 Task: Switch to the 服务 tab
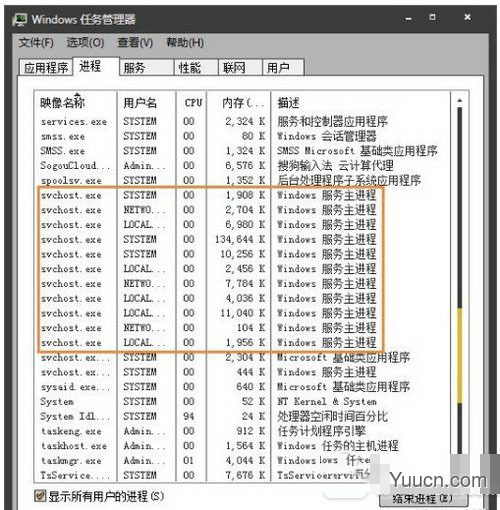(x=147, y=68)
